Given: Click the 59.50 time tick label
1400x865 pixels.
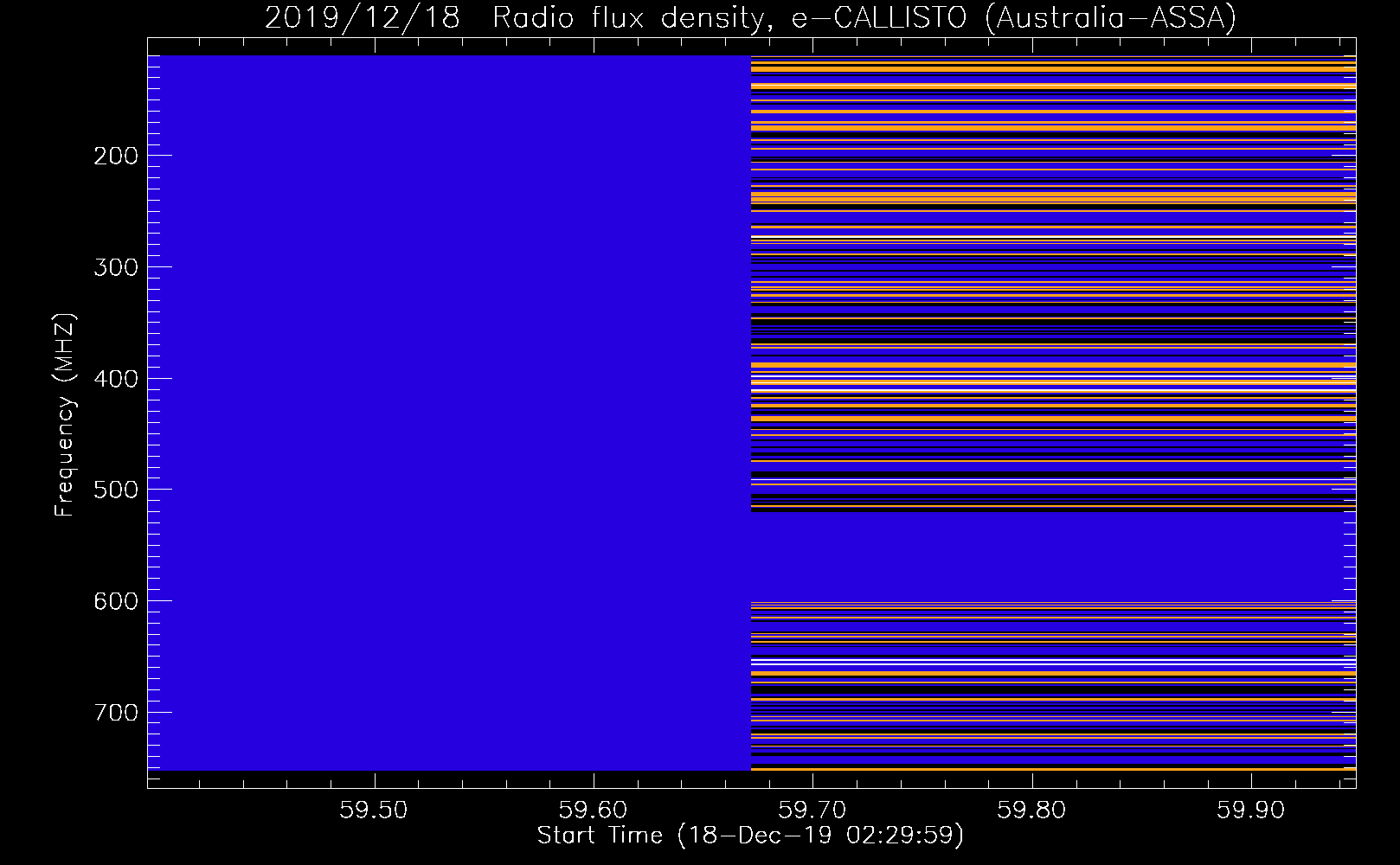Looking at the screenshot, I should point(374,811).
